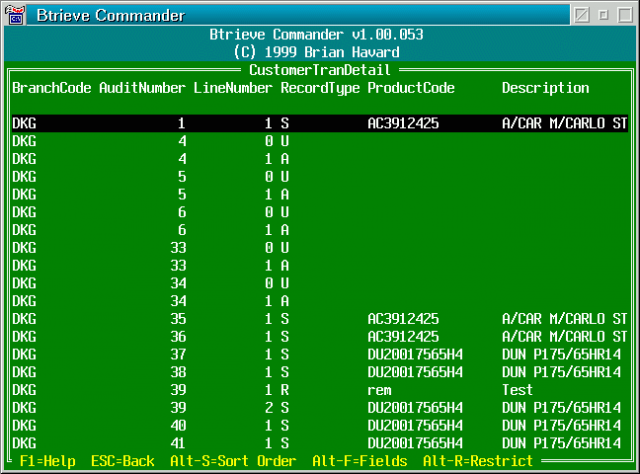Select row with audit 4 record type A
The width and height of the screenshot is (640, 474).
320,159
